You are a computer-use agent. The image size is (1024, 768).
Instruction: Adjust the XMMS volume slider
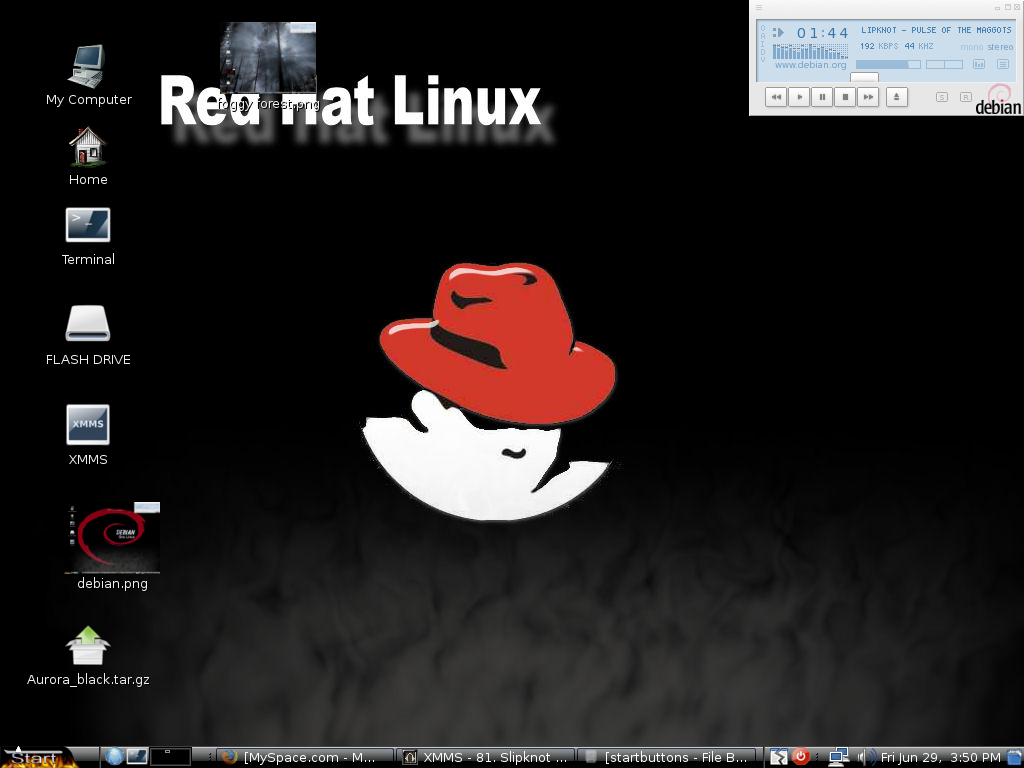[888, 64]
